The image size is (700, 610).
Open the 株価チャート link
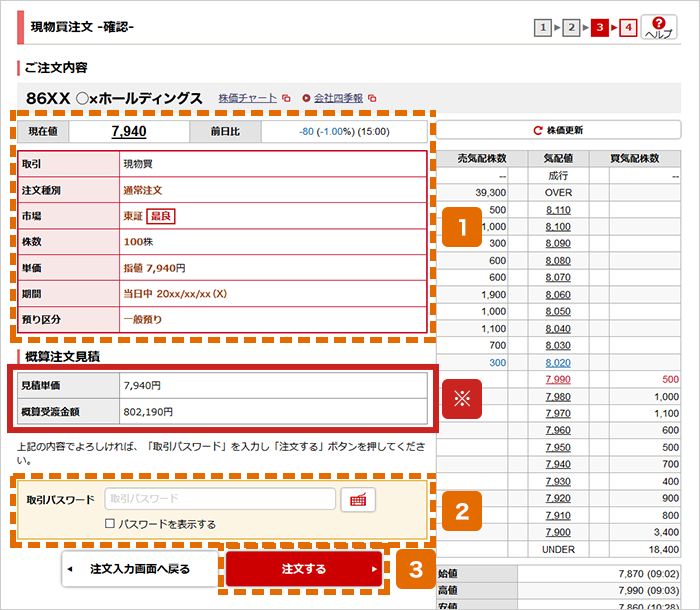click(248, 98)
